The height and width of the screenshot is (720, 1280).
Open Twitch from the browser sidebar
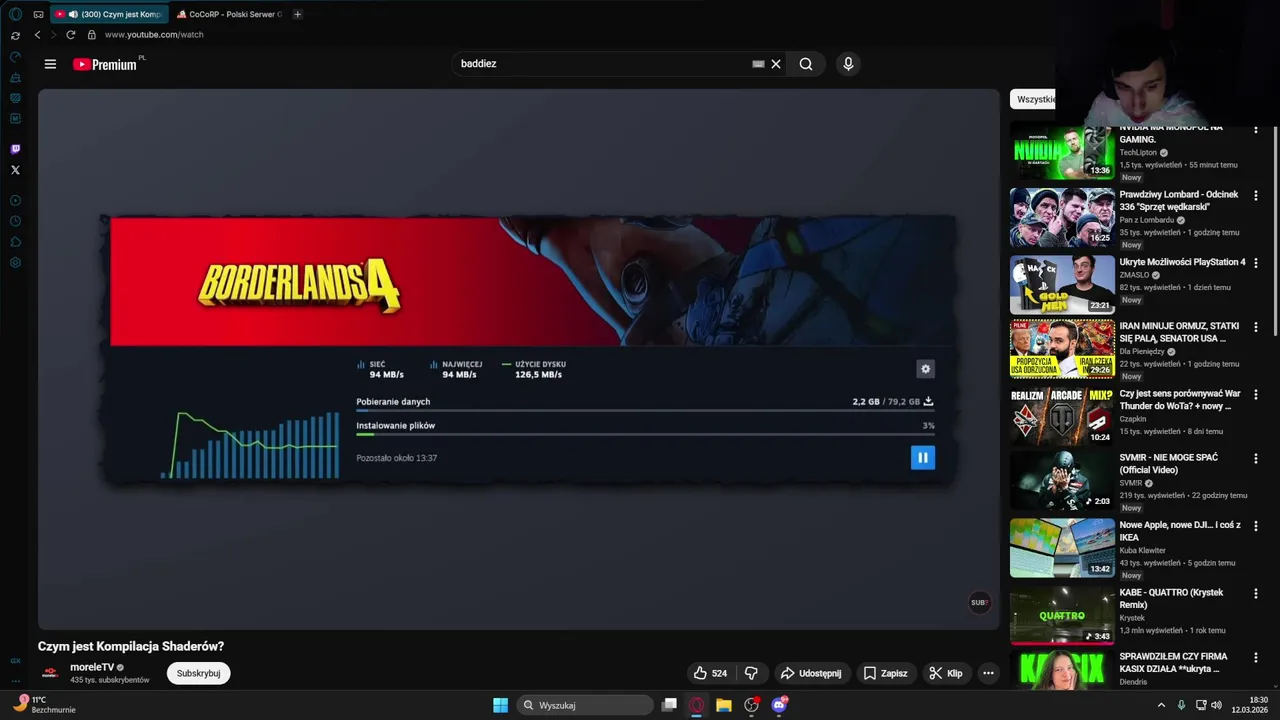tap(15, 149)
